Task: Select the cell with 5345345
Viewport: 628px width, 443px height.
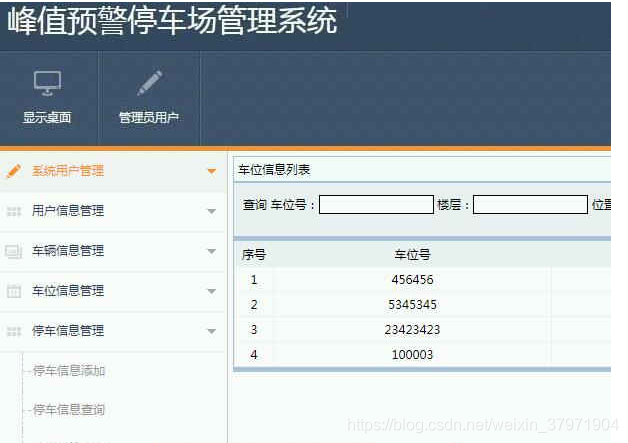Action: [412, 305]
